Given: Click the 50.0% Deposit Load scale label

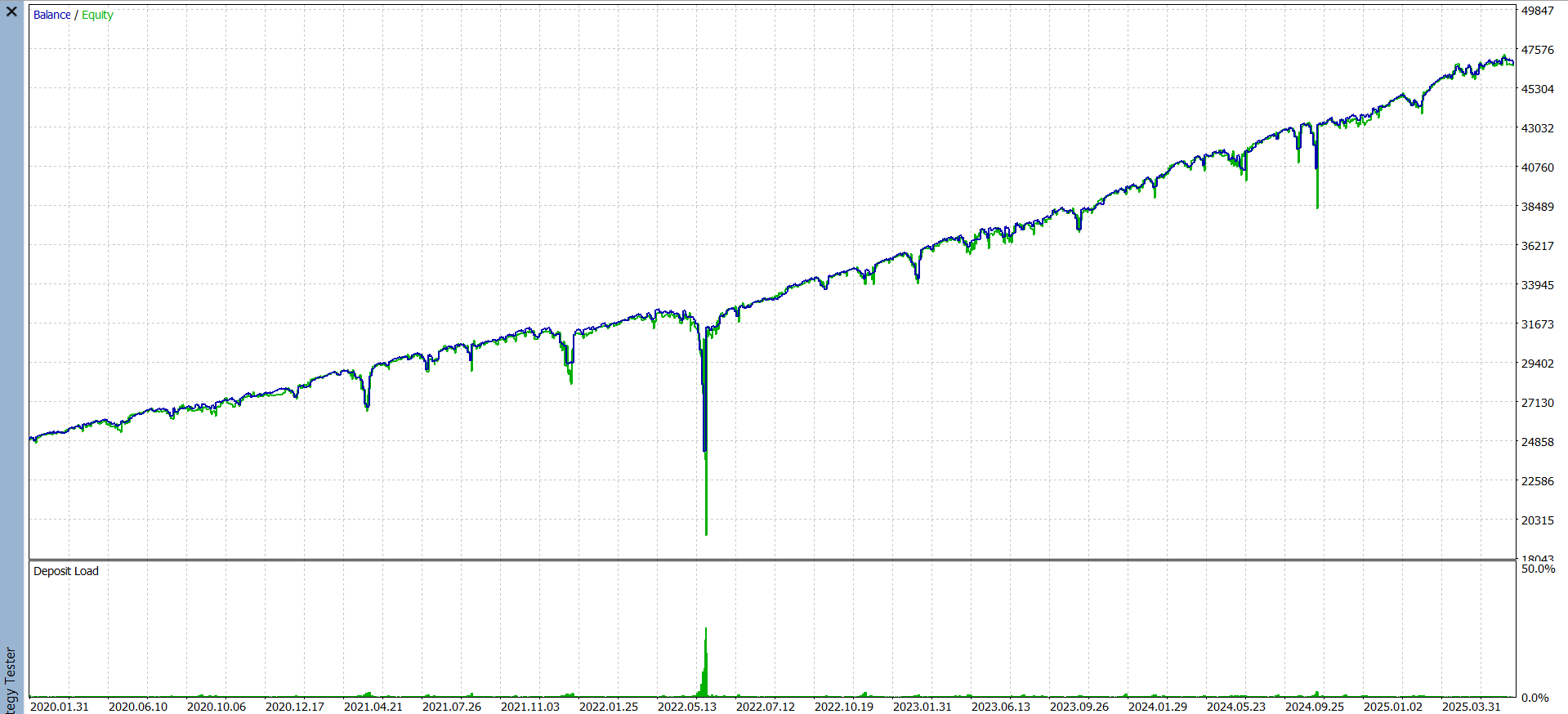Looking at the screenshot, I should click(1538, 569).
